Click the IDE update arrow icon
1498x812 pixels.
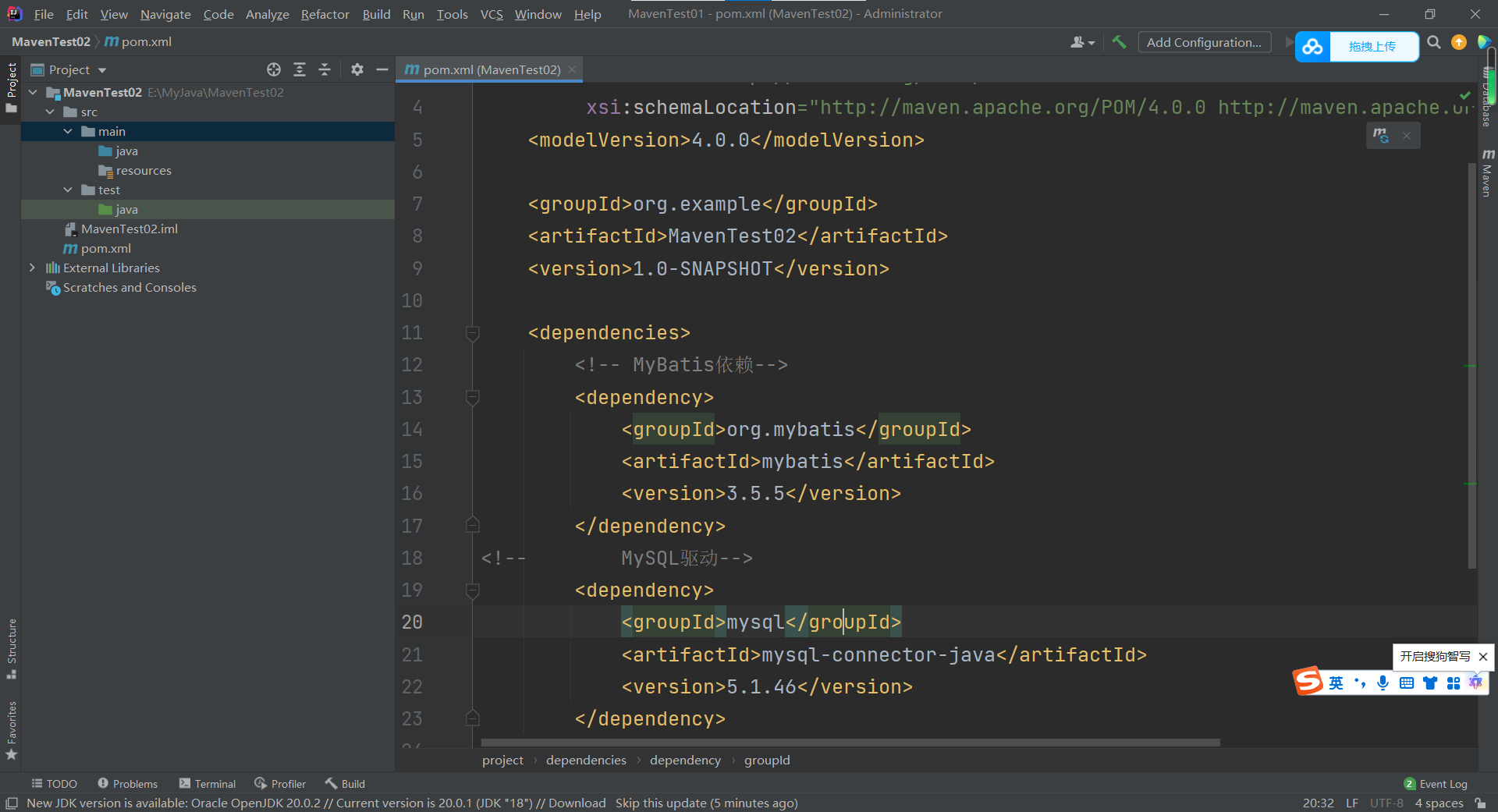(x=1459, y=42)
